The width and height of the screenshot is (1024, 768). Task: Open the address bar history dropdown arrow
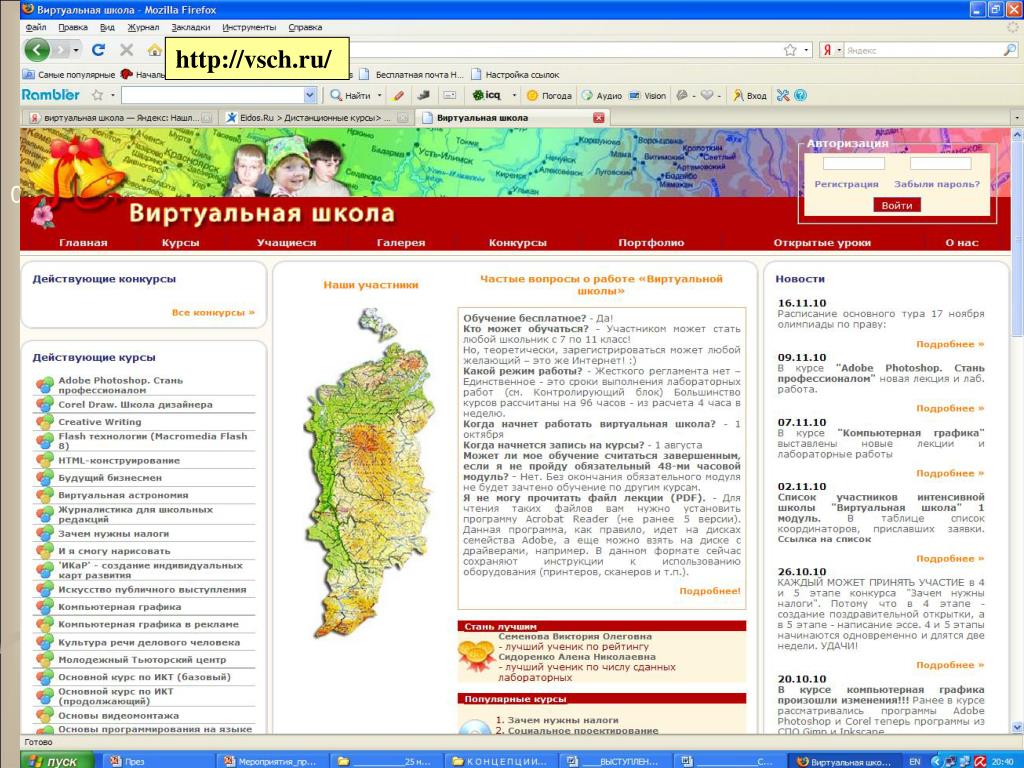[807, 50]
